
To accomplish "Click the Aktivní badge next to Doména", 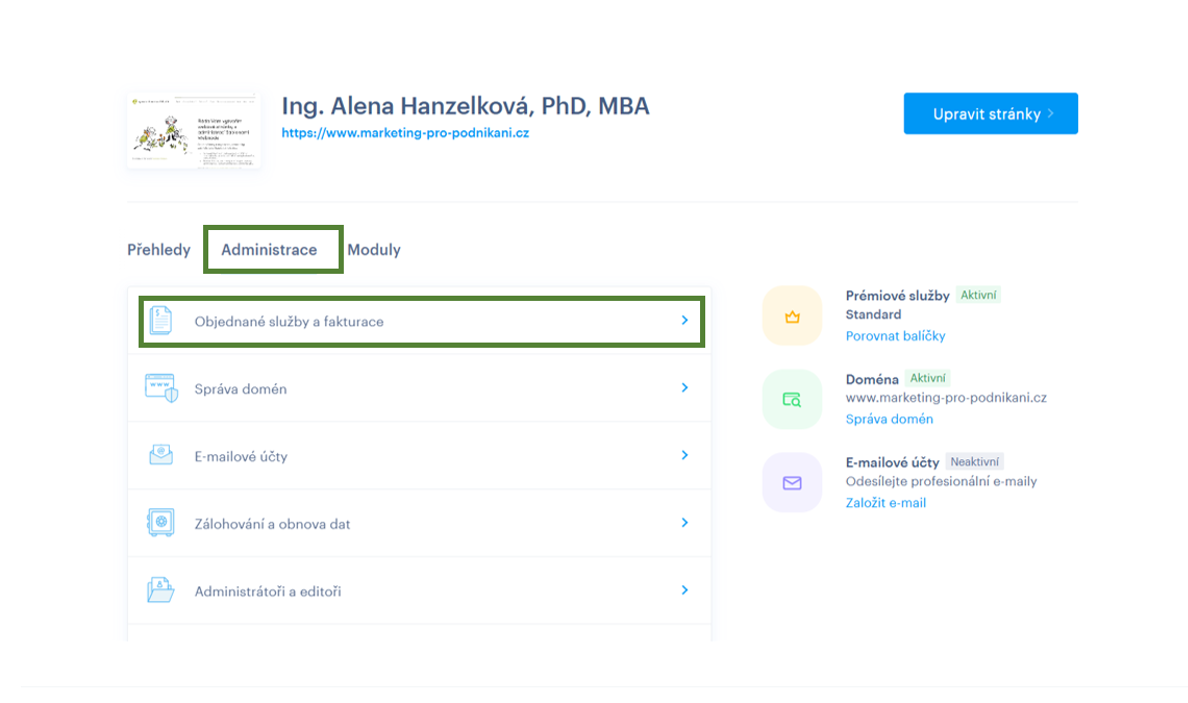I will 927,378.
